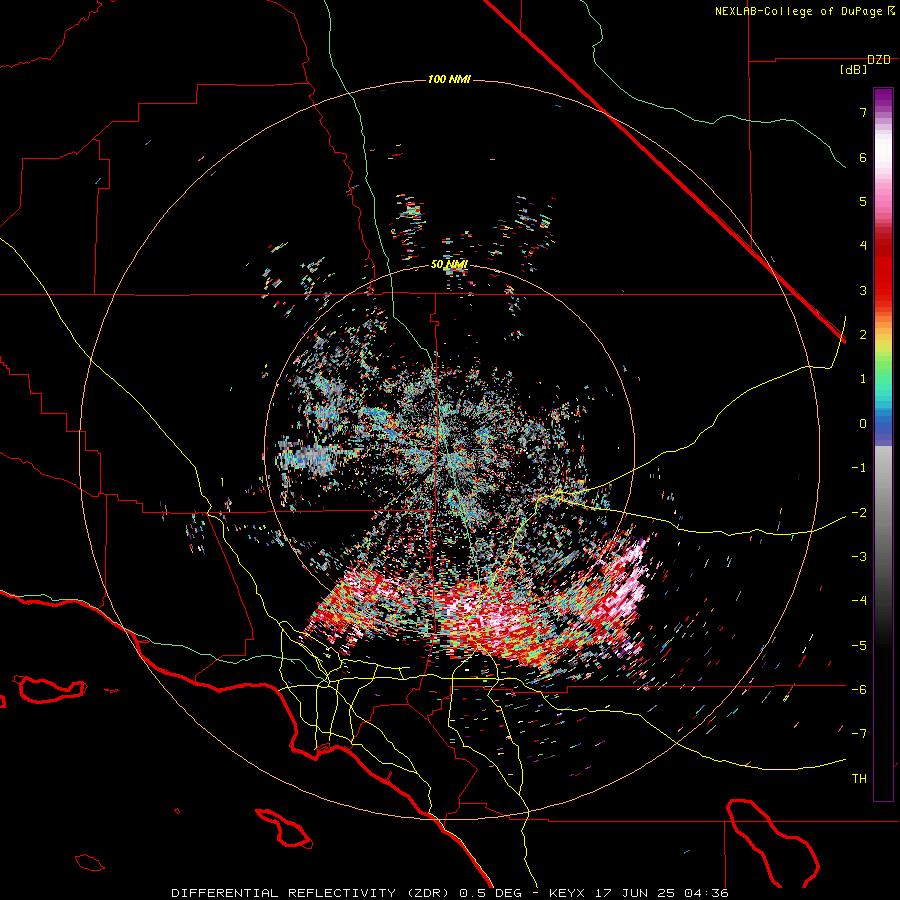Click the -2 value on color scale

(x=859, y=513)
